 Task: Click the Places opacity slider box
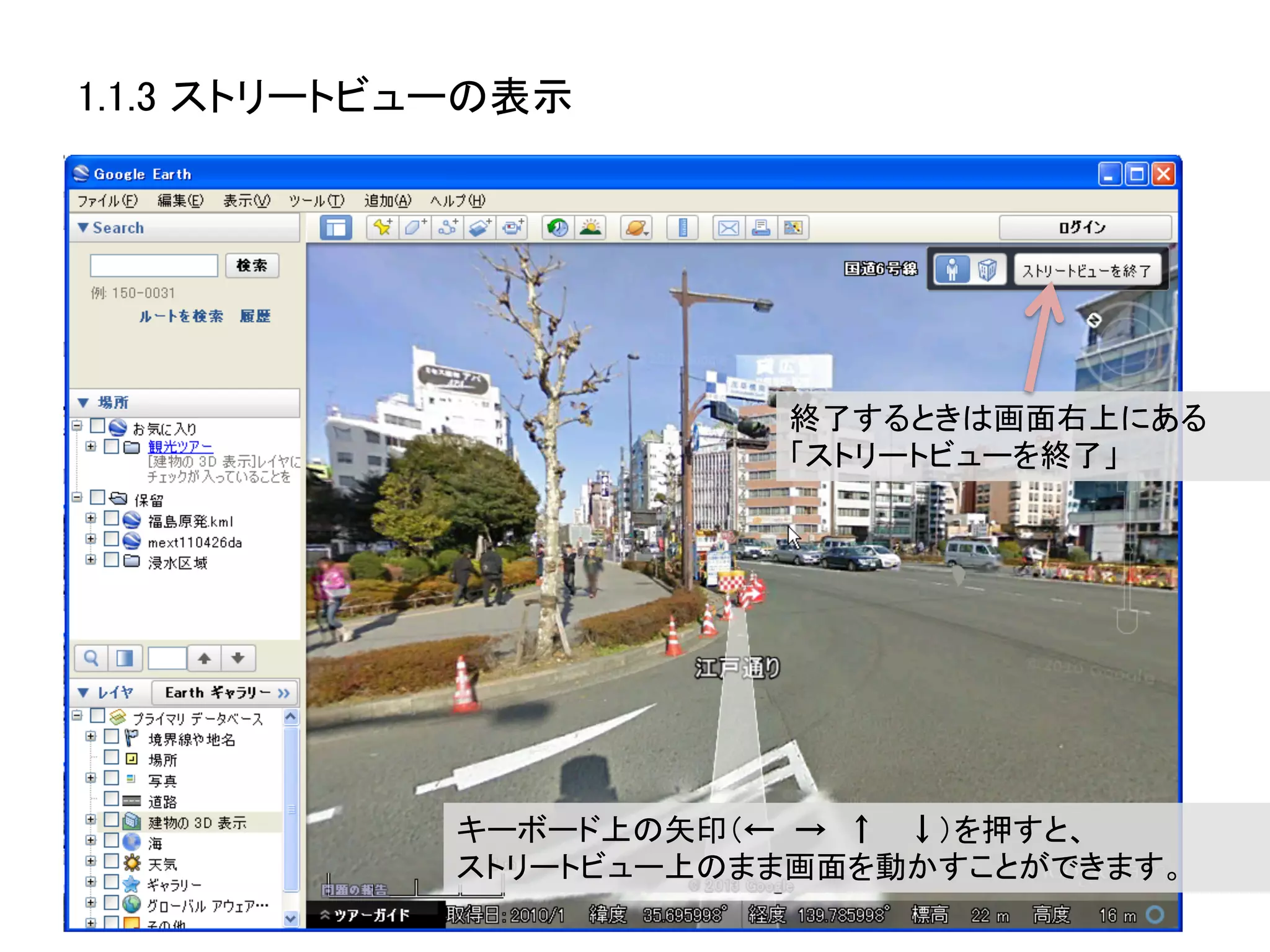tap(167, 658)
